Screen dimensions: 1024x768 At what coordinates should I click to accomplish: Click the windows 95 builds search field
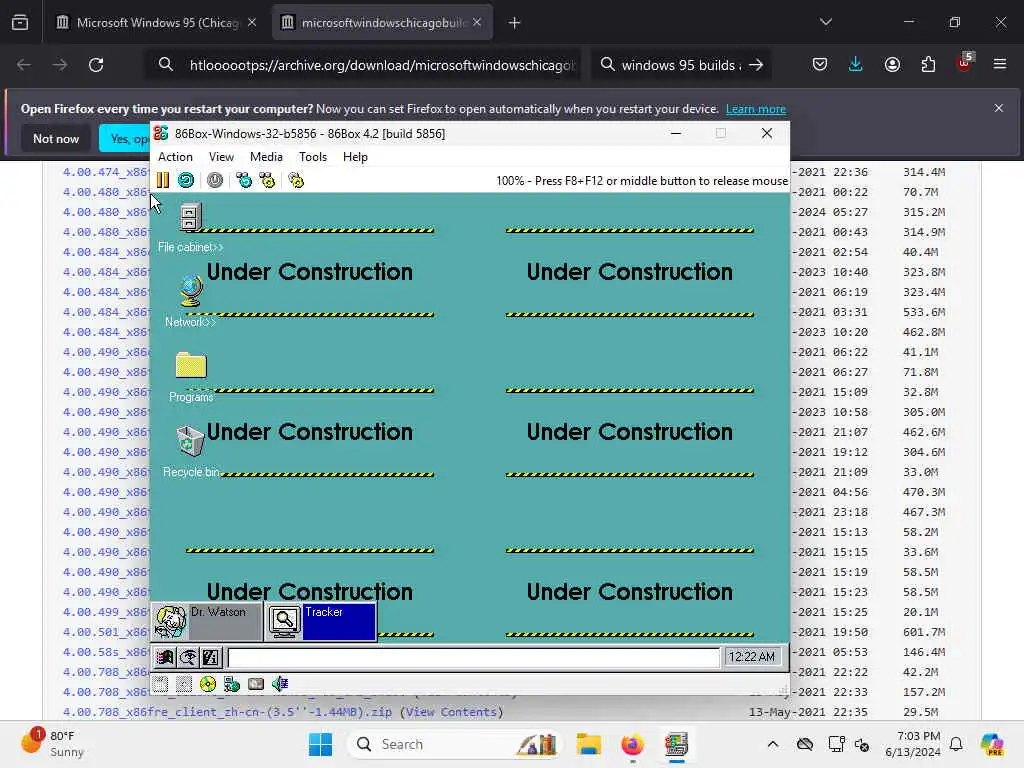tap(682, 65)
